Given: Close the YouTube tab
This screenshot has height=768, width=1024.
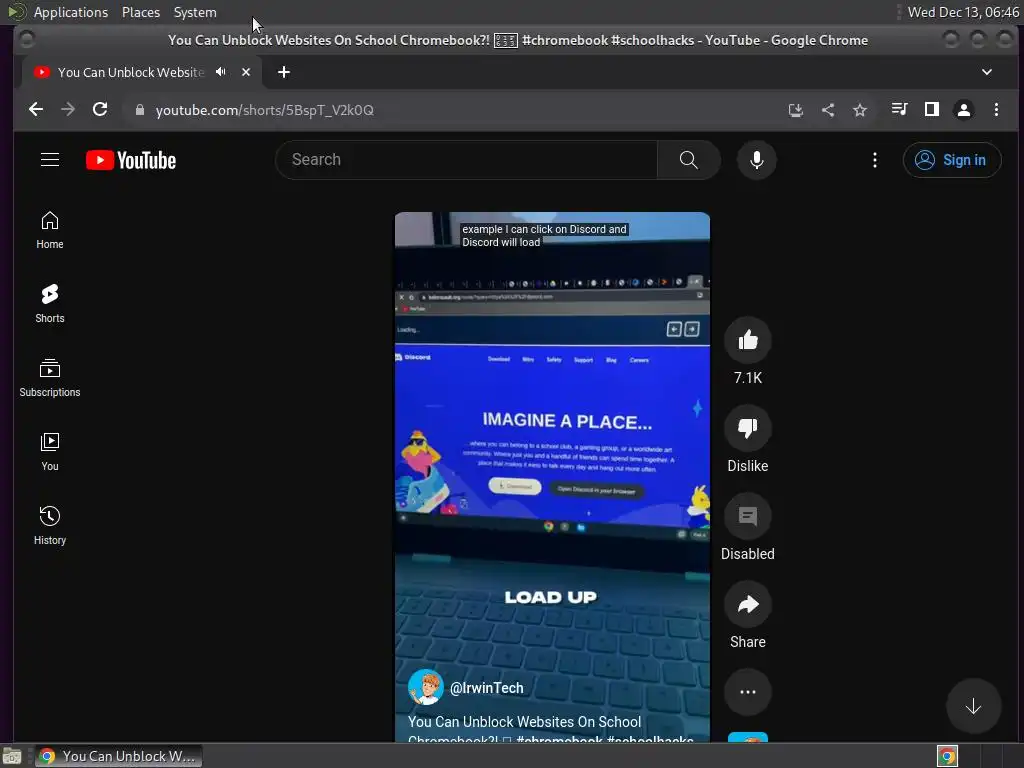Looking at the screenshot, I should tap(246, 72).
